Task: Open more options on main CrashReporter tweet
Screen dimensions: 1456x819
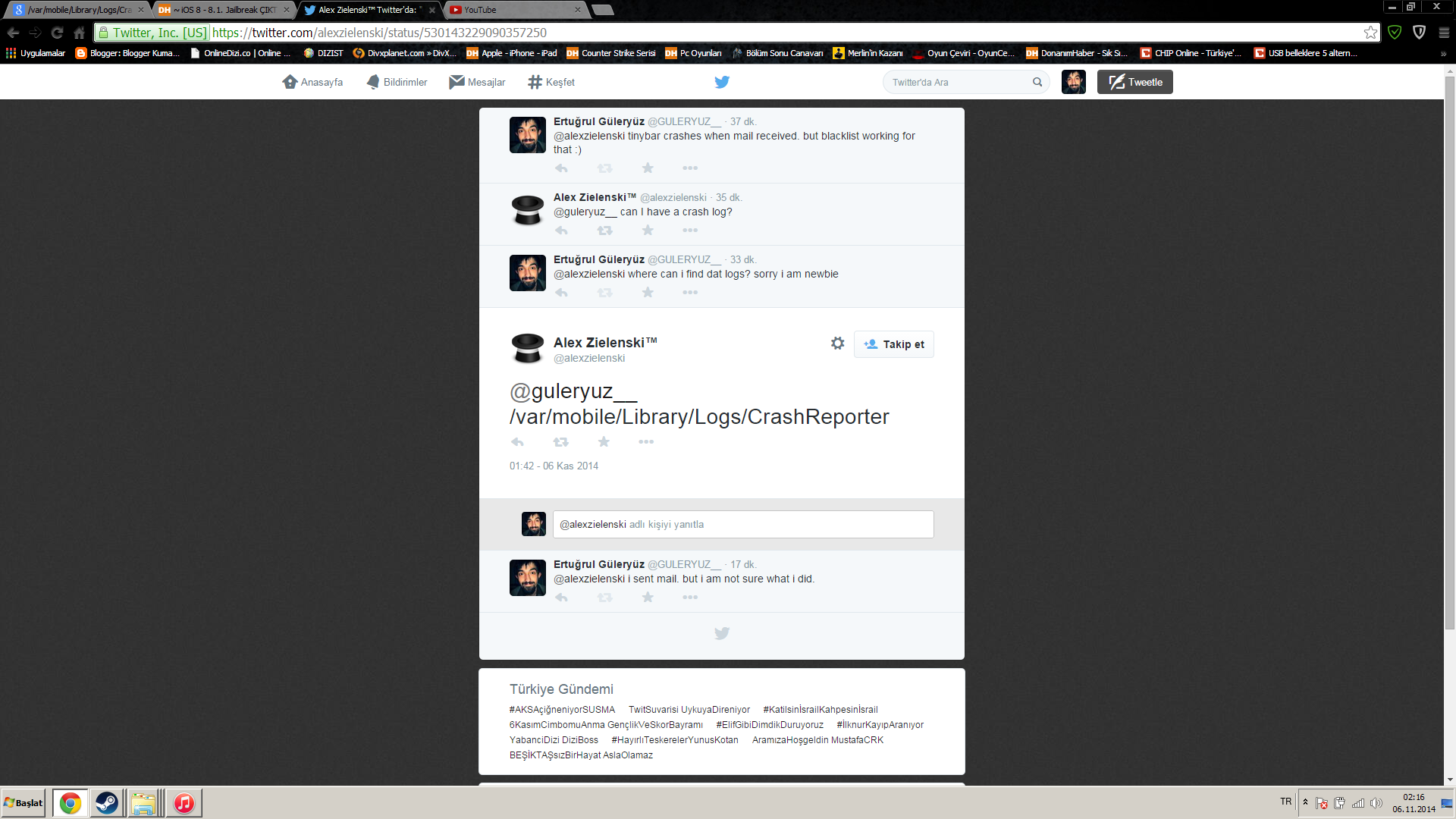Action: pos(646,442)
